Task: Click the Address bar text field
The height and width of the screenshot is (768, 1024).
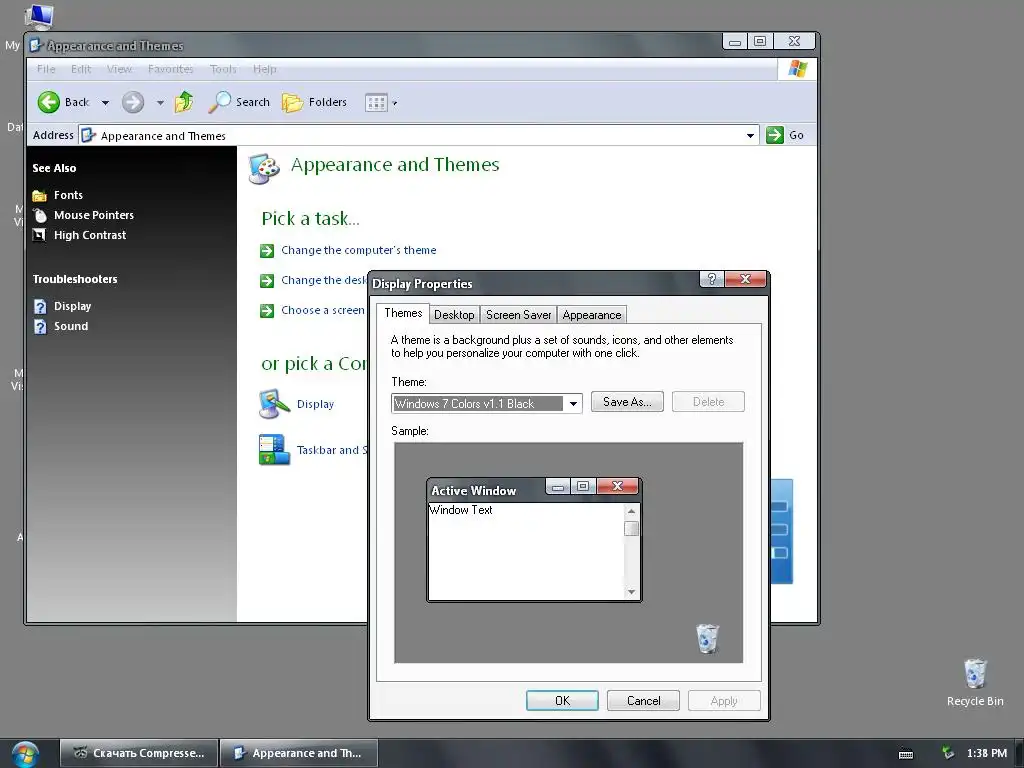Action: [x=418, y=136]
